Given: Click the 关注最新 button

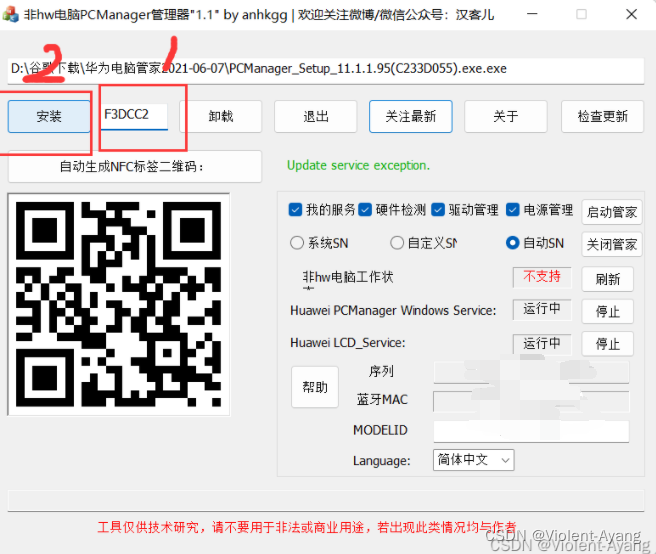Looking at the screenshot, I should pyautogui.click(x=410, y=116).
